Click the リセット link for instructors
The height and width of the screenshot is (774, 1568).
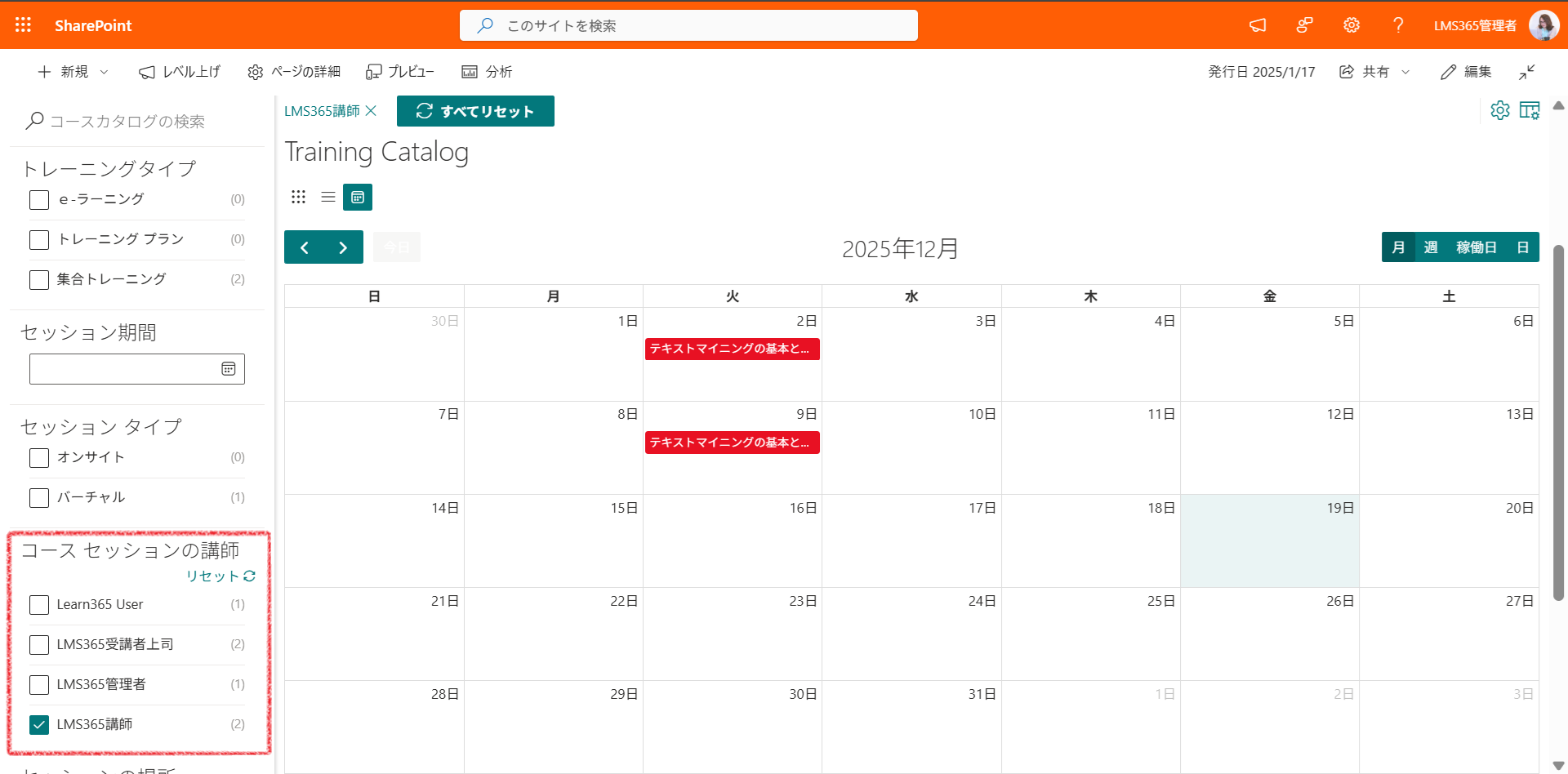[220, 576]
